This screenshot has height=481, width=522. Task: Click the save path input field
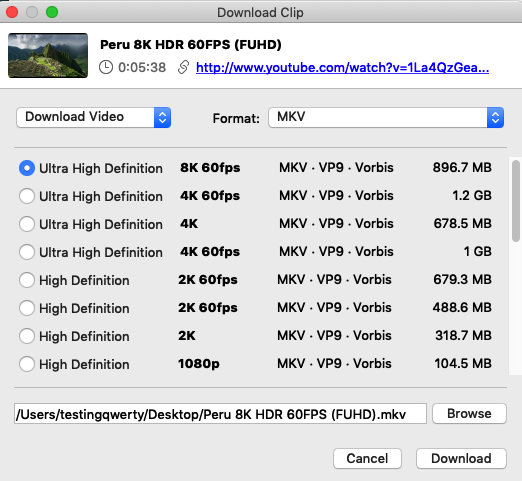(x=220, y=414)
